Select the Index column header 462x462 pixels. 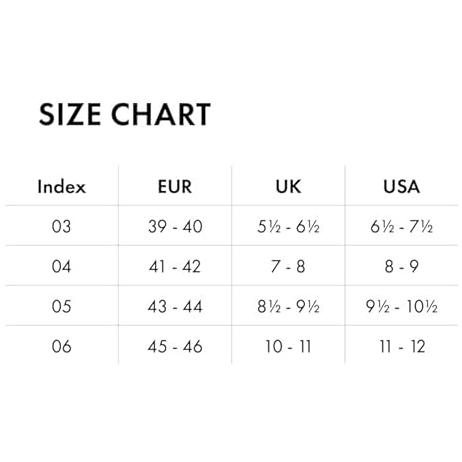pos(62,186)
